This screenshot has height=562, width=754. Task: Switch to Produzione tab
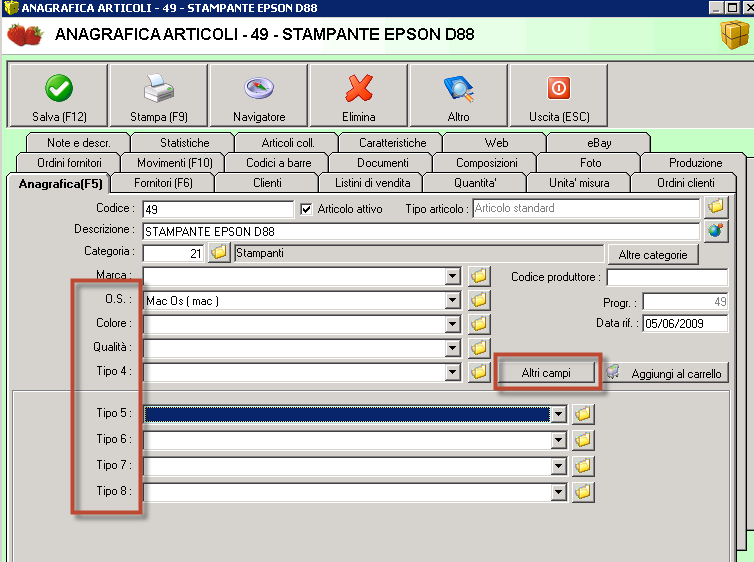(695, 163)
